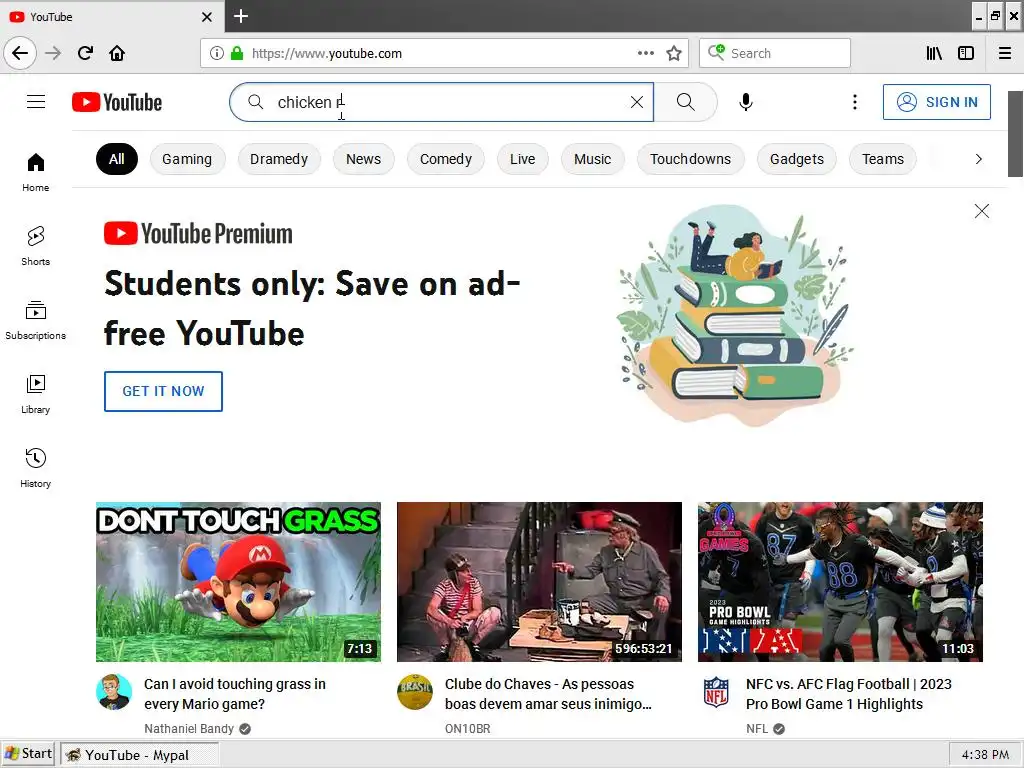Click the page vertical scrollbar thumb
The width and height of the screenshot is (1024, 768).
pyautogui.click(x=1015, y=134)
